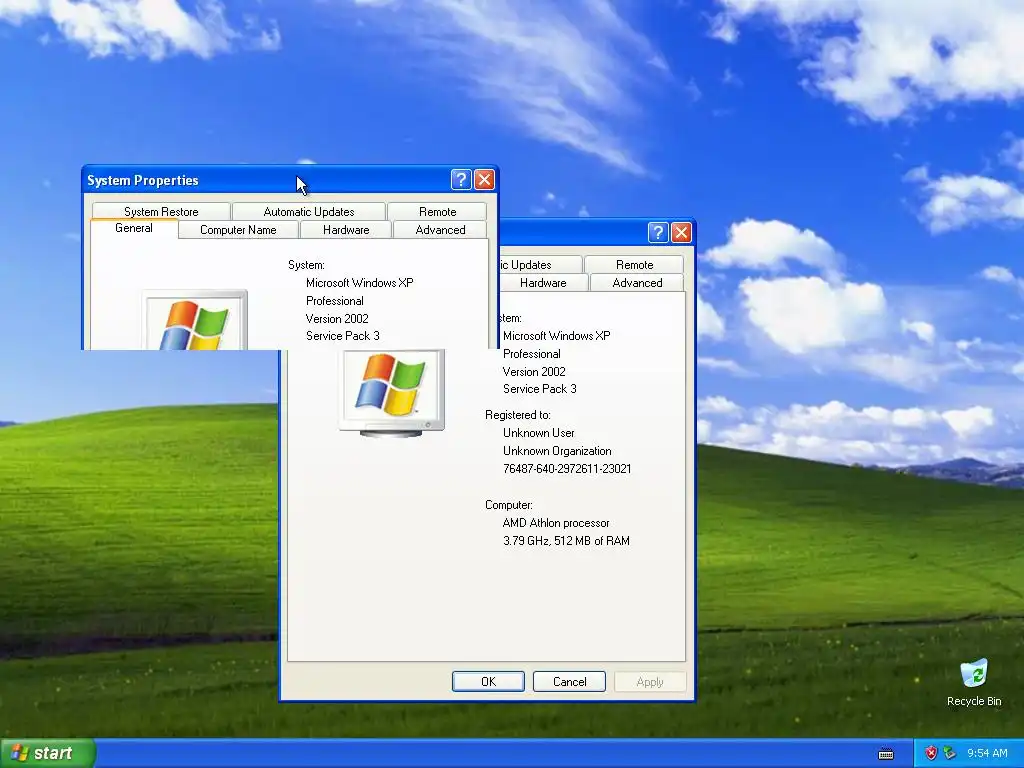This screenshot has height=768, width=1024.
Task: Open the Hardware tab in front System Properties window
Action: (345, 230)
